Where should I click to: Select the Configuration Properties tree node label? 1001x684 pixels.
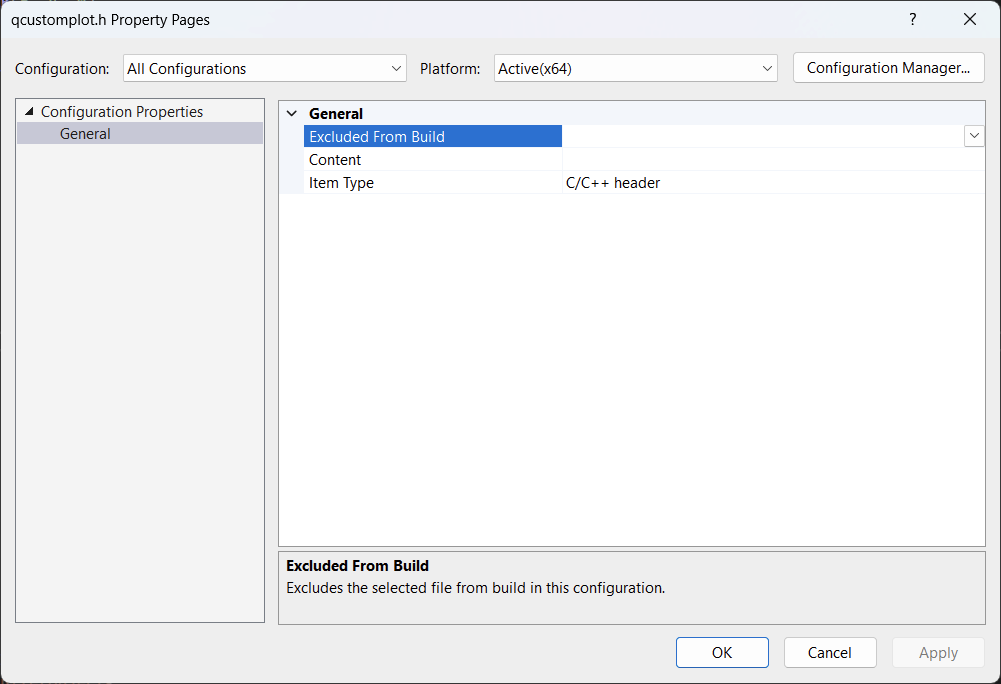click(121, 112)
